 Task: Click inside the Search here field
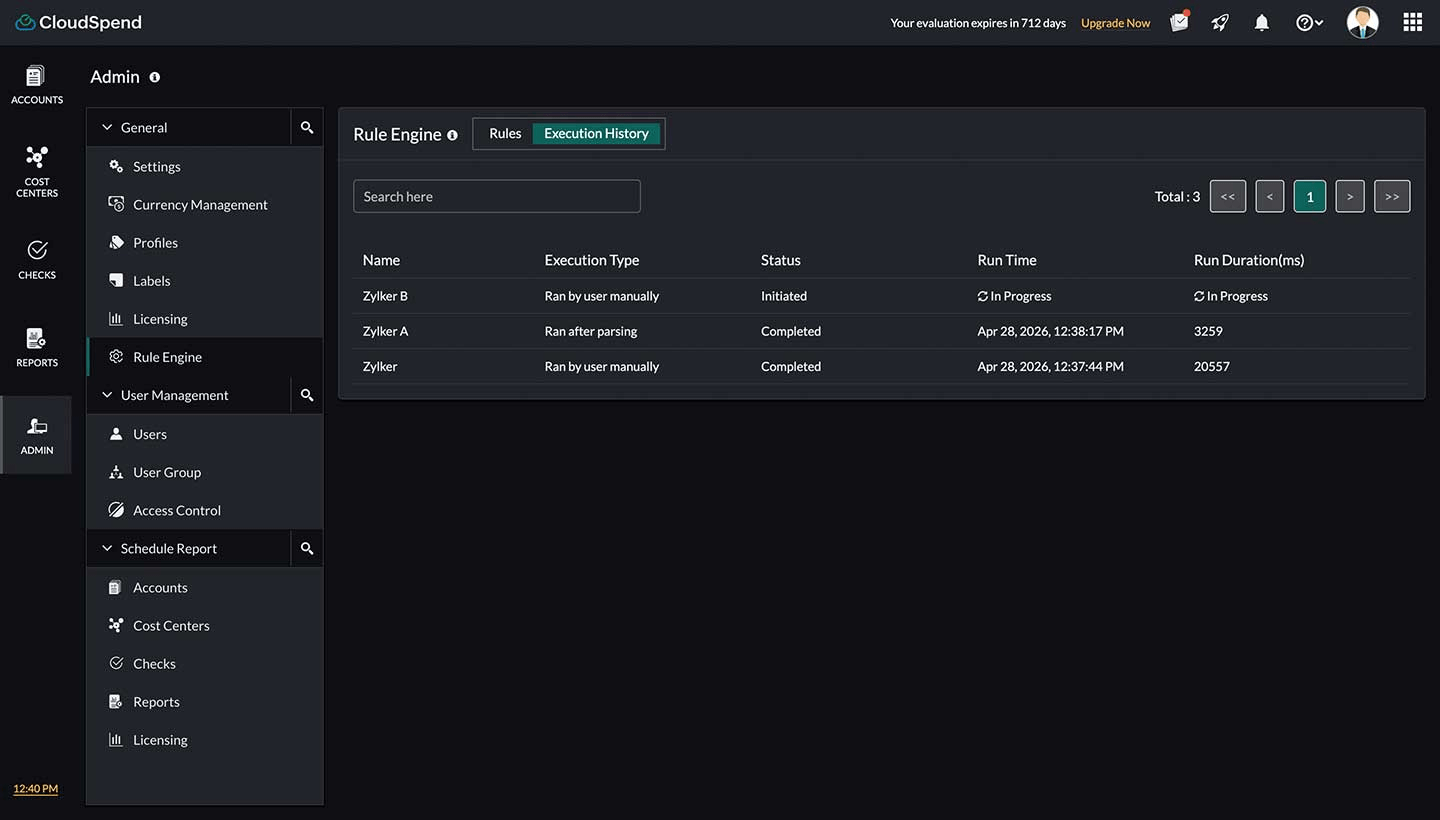point(496,196)
